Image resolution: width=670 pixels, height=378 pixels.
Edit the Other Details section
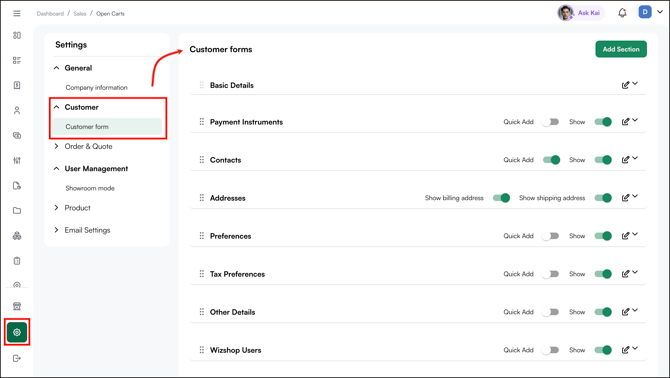(x=625, y=312)
